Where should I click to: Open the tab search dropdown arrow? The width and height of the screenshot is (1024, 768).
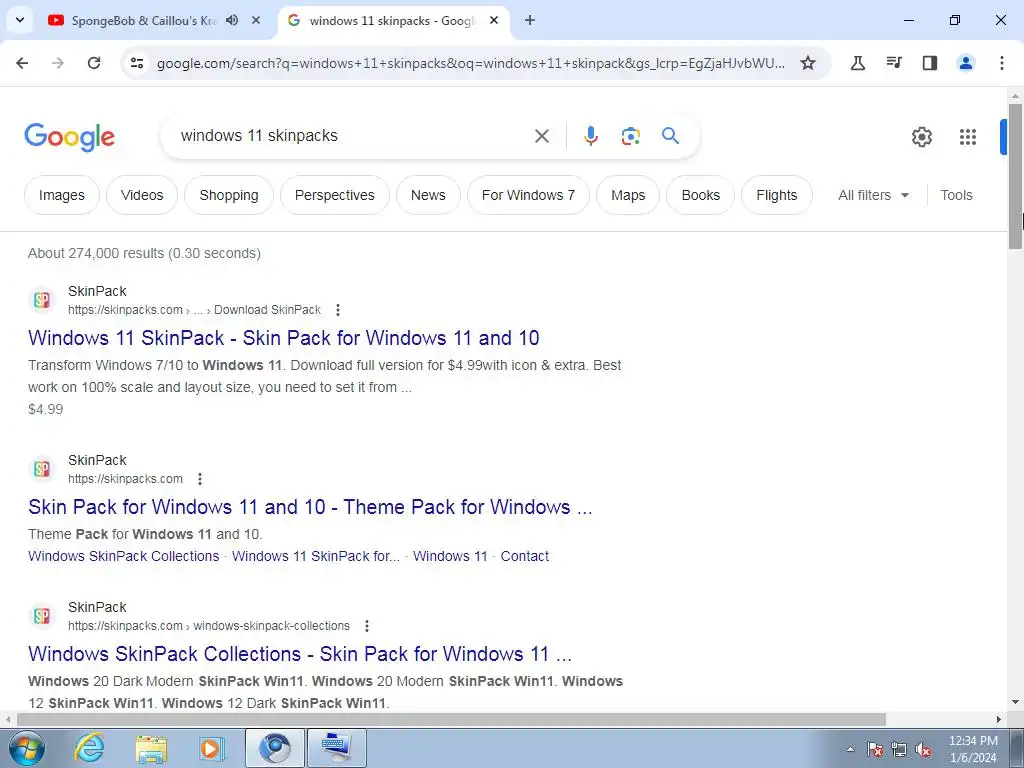(x=20, y=20)
